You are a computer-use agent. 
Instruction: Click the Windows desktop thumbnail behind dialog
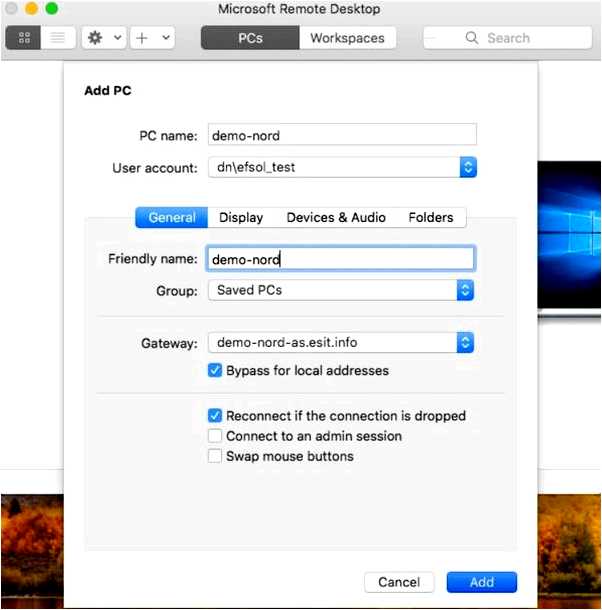pos(569,235)
